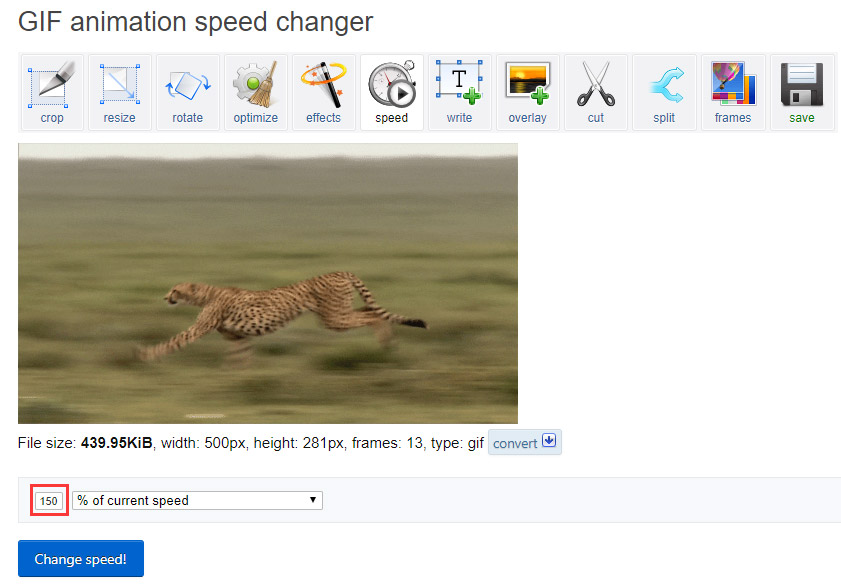Open the cut tool with scissors icon
This screenshot has height=586, width=841.
[x=596, y=93]
